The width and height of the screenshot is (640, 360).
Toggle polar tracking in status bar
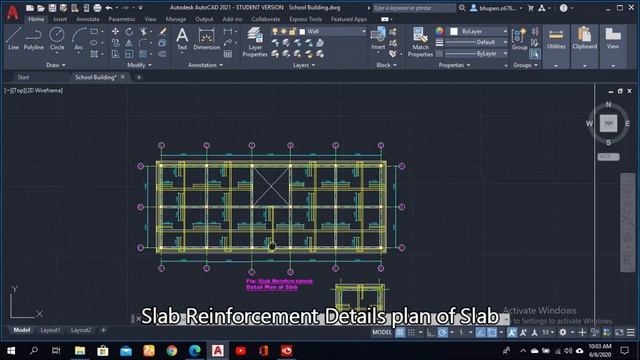coord(442,333)
